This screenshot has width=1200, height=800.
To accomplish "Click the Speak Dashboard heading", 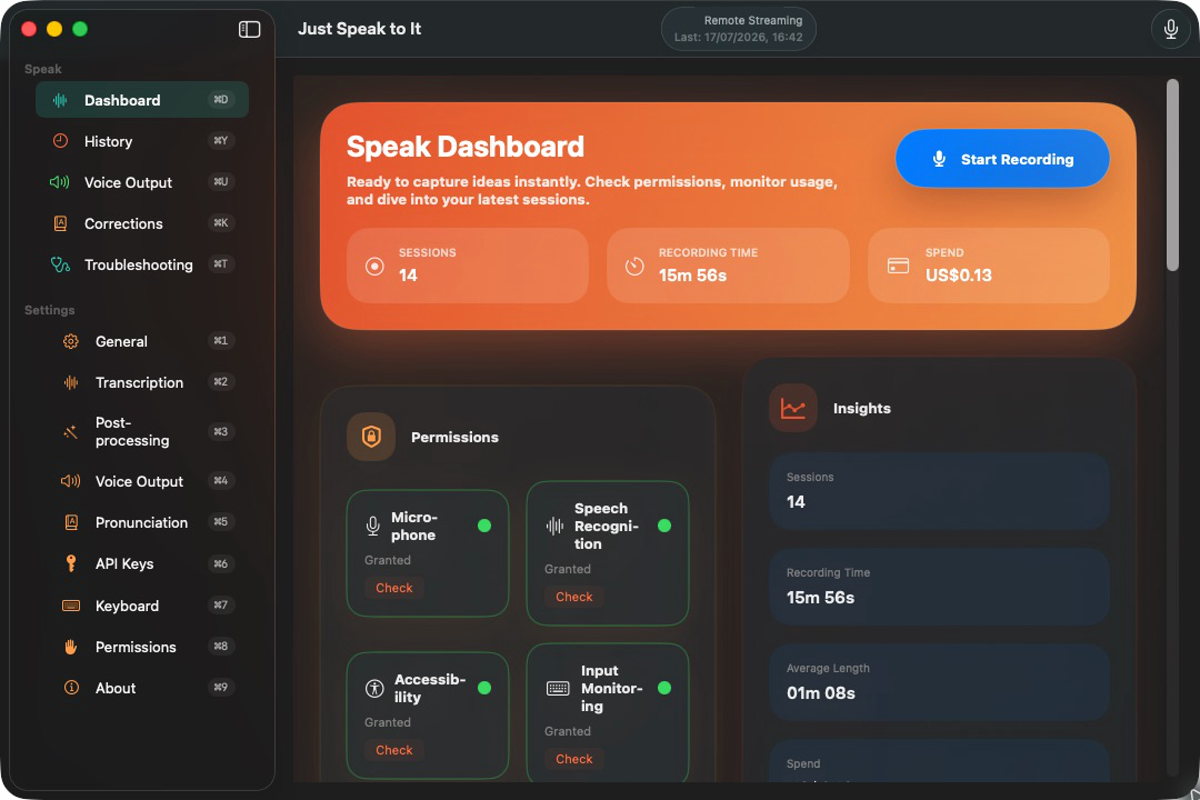I will [x=465, y=147].
